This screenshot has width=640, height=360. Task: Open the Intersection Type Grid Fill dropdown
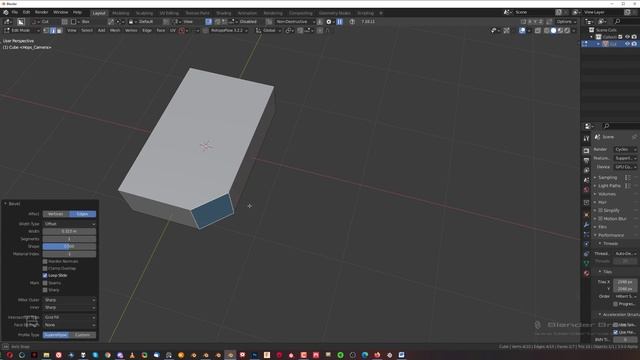(x=69, y=317)
